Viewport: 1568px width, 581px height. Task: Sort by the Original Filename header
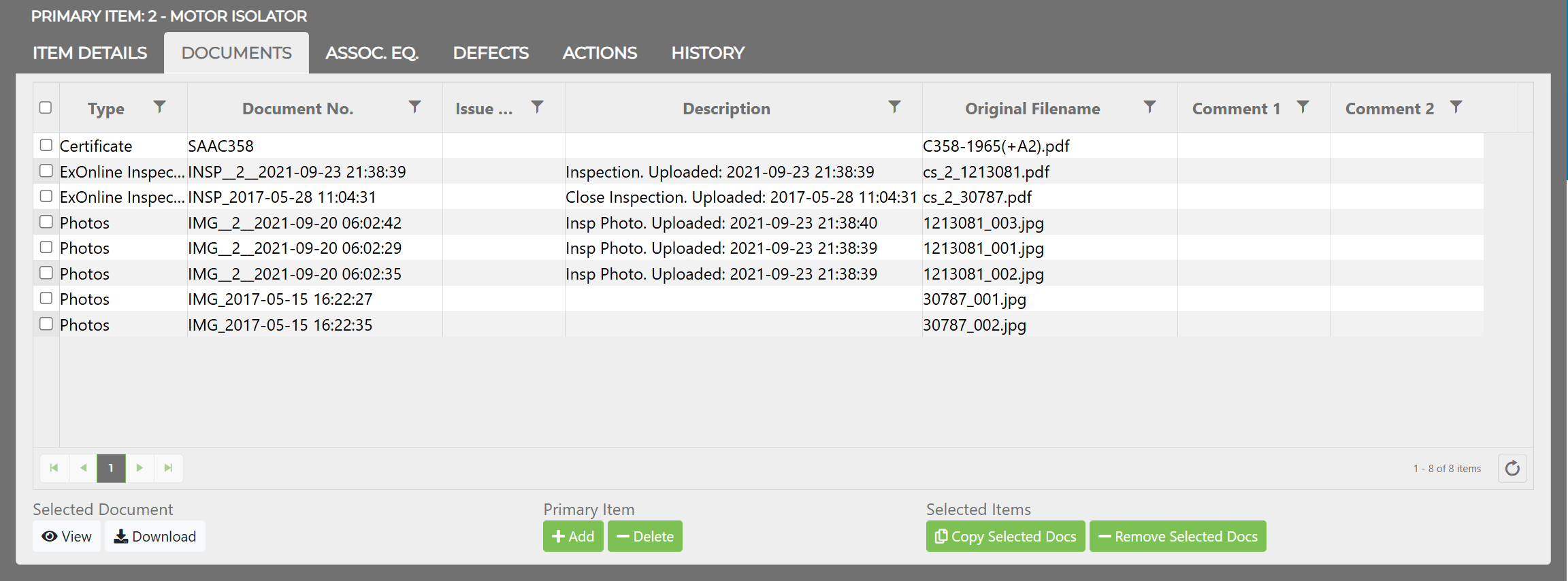pyautogui.click(x=1032, y=109)
